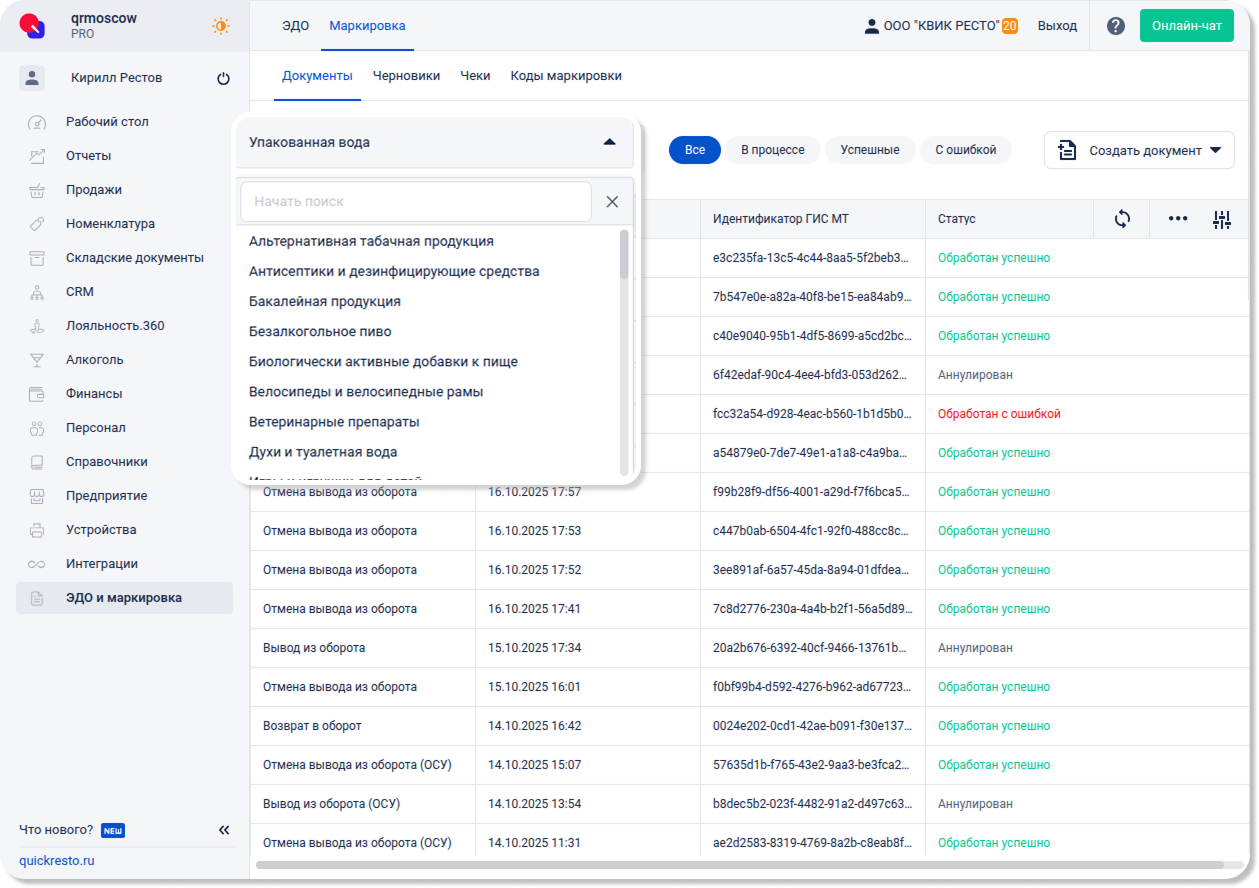Choose 'Безалкогольное пиво' from the list
Viewport: 1259px width, 888px height.
point(320,332)
